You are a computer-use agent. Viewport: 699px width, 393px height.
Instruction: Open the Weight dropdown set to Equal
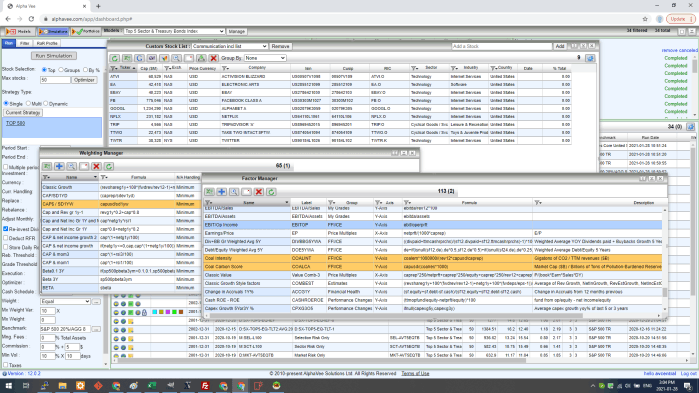click(x=66, y=302)
